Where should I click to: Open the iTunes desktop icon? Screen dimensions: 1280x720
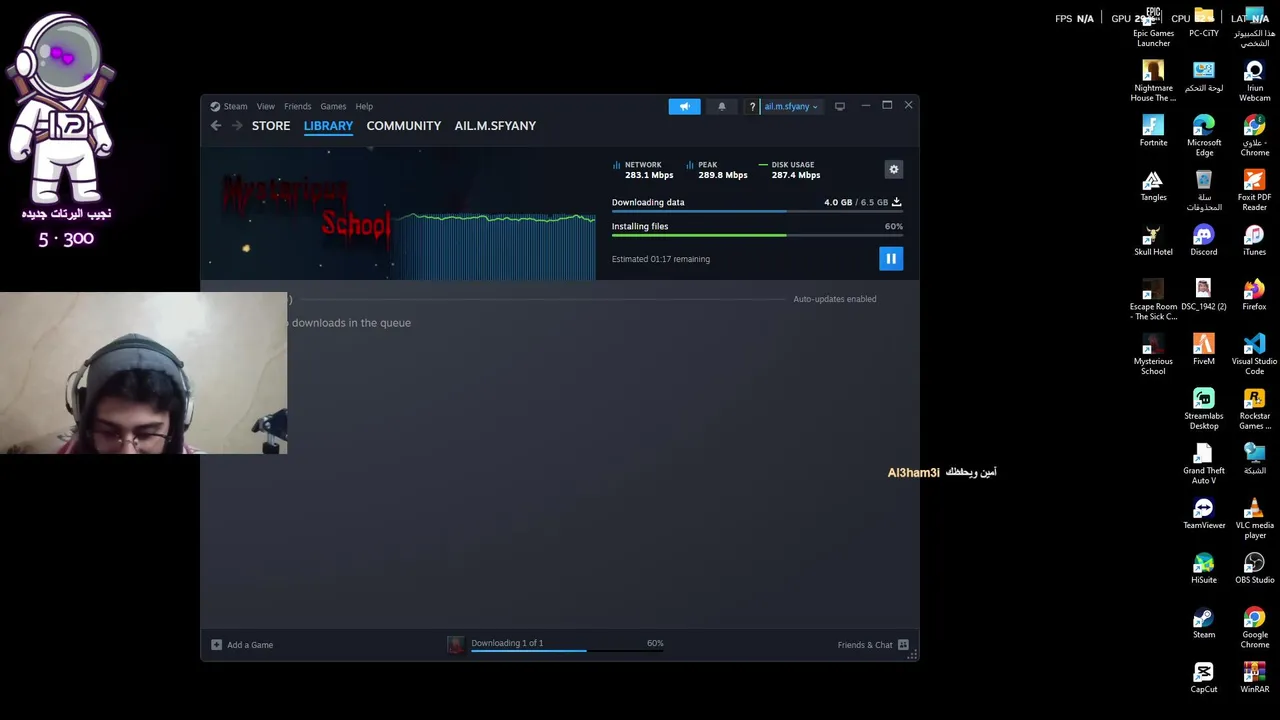tap(1254, 240)
